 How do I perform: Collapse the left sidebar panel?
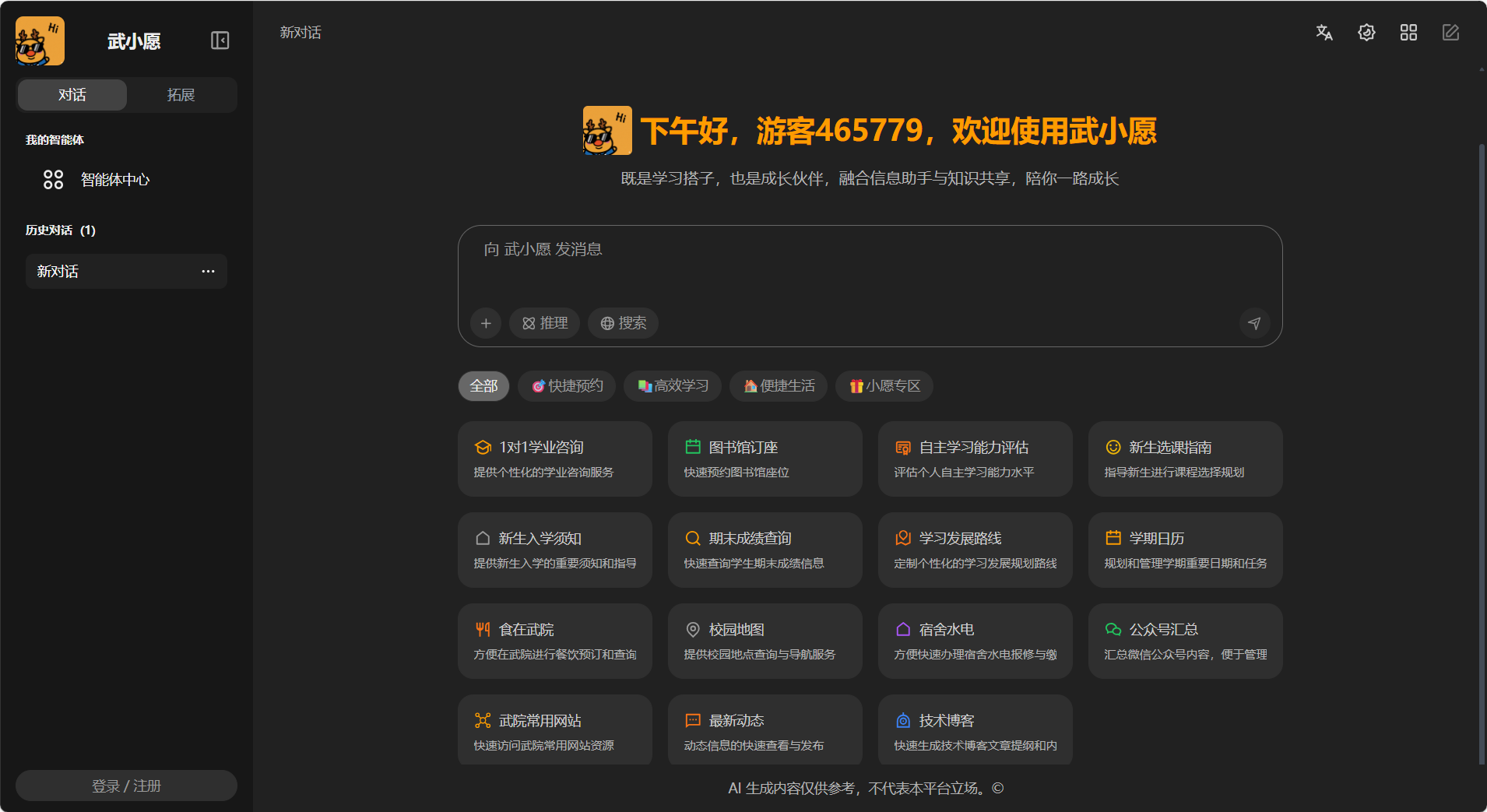click(x=220, y=40)
